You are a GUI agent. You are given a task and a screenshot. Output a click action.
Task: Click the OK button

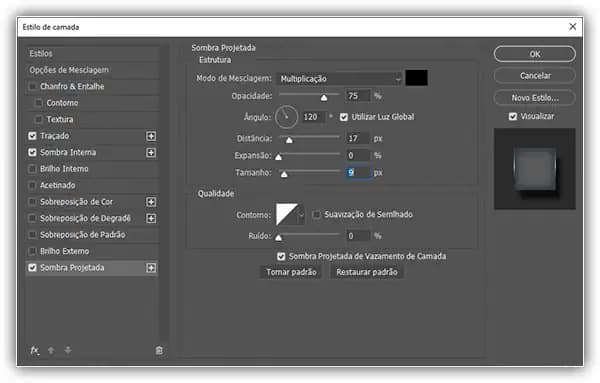tap(535, 54)
